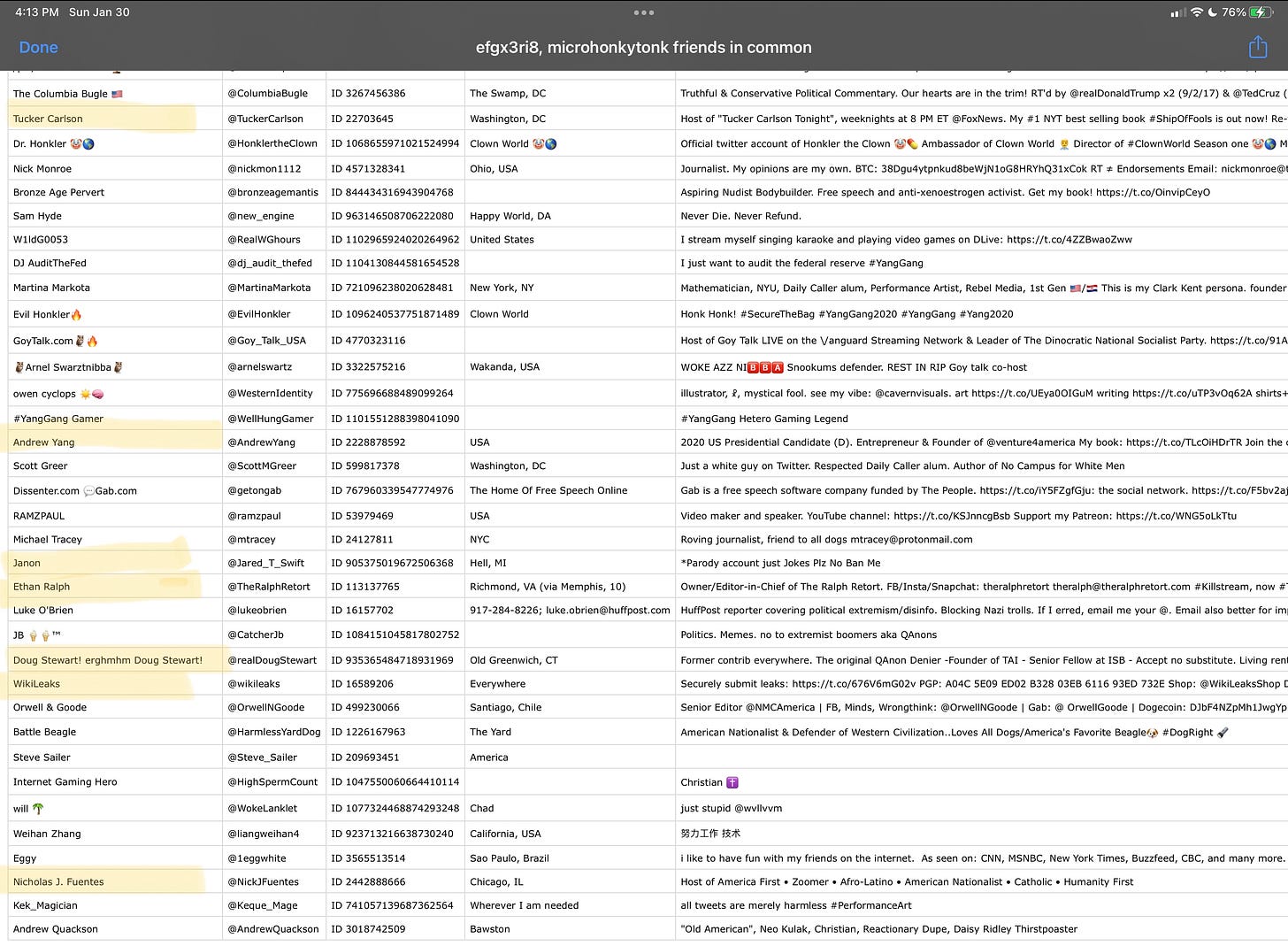Click the highlighted 'WikiLeaks' name
1288x946 pixels.
click(x=36, y=684)
